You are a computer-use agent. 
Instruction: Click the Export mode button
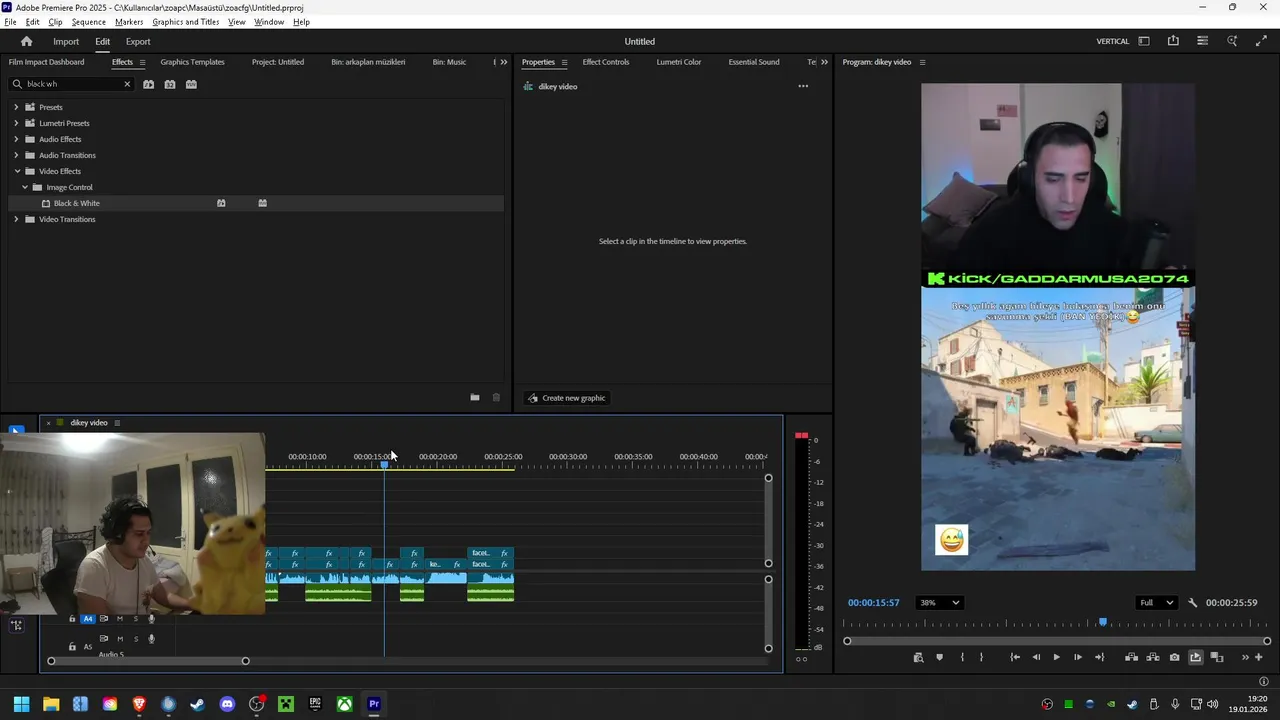click(x=138, y=41)
